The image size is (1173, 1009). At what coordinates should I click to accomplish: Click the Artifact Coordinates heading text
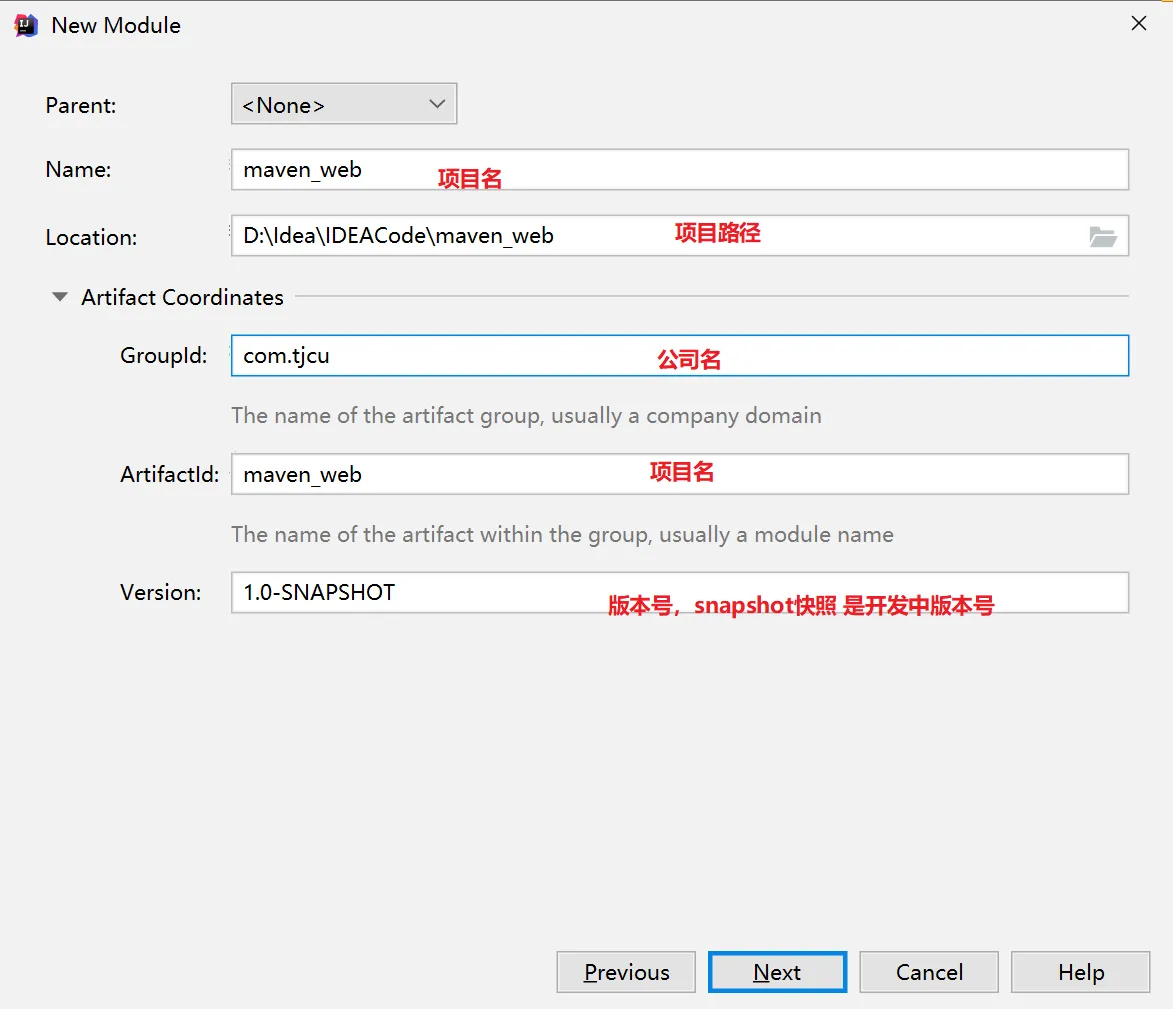click(x=182, y=297)
